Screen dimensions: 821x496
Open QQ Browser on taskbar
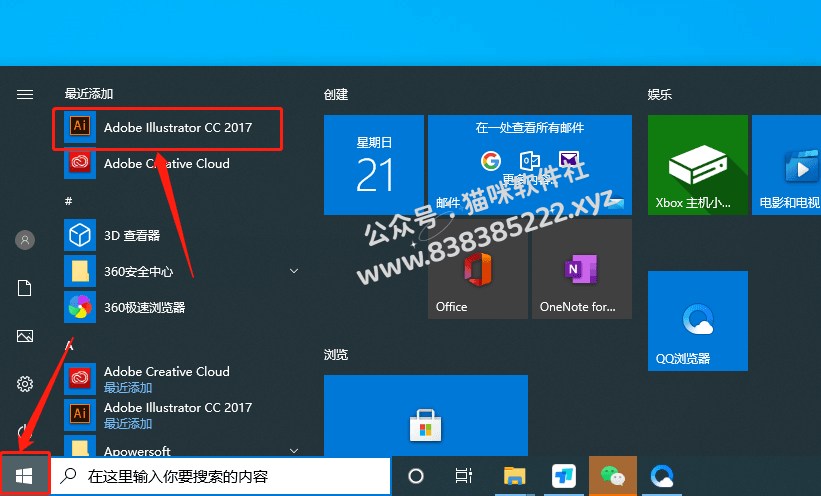[x=662, y=476]
